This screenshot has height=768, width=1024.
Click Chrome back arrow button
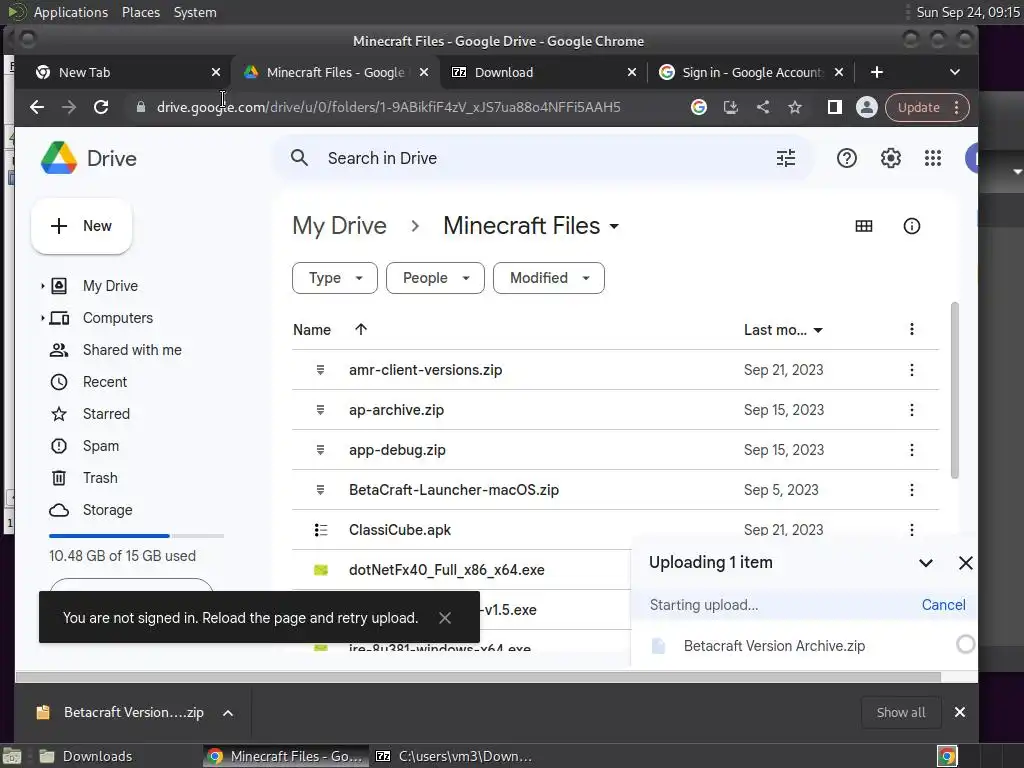tap(37, 107)
